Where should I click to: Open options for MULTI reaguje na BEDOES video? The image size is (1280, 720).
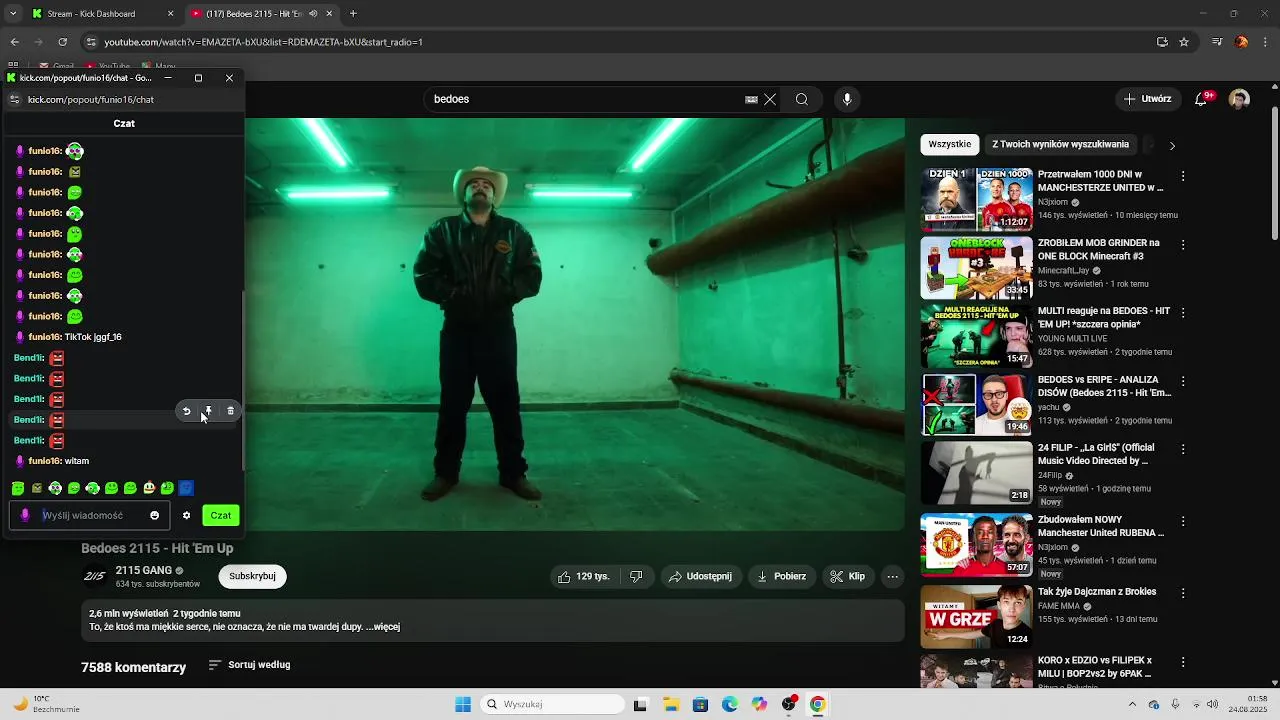pos(1183,313)
